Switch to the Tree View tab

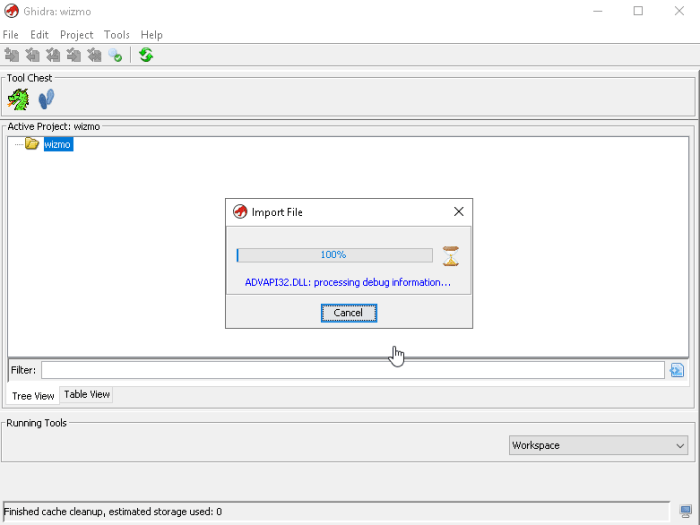33,396
